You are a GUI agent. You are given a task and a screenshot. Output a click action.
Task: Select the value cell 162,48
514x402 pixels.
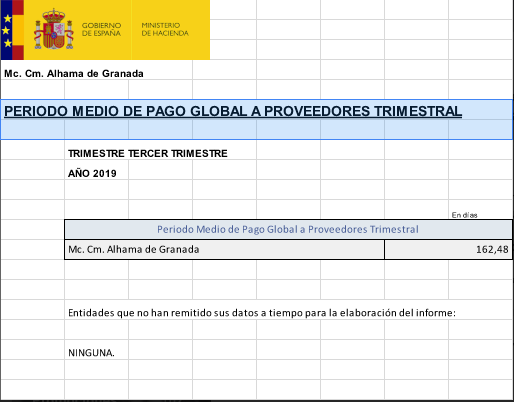pyautogui.click(x=448, y=249)
